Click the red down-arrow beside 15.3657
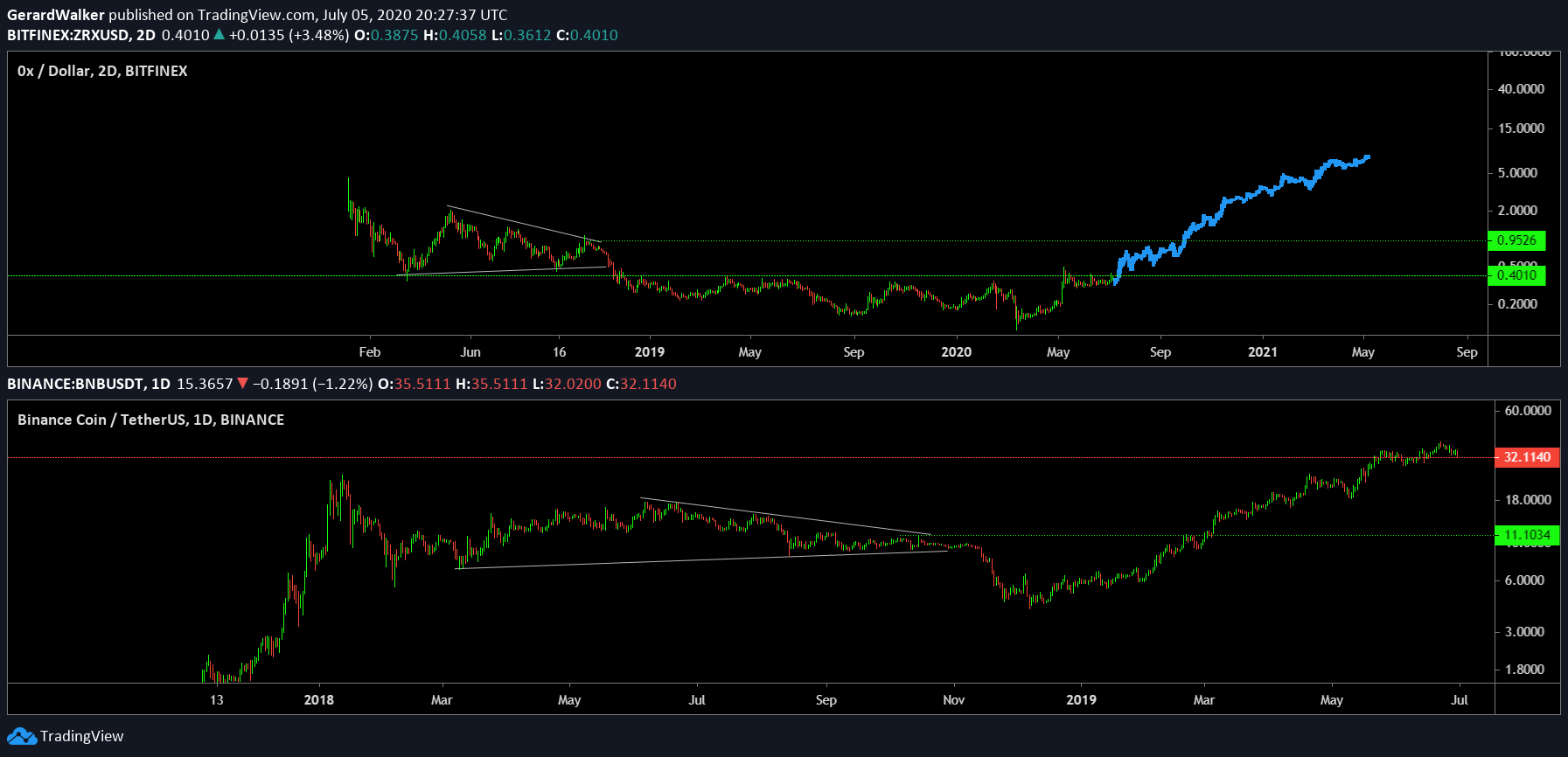 coord(243,384)
